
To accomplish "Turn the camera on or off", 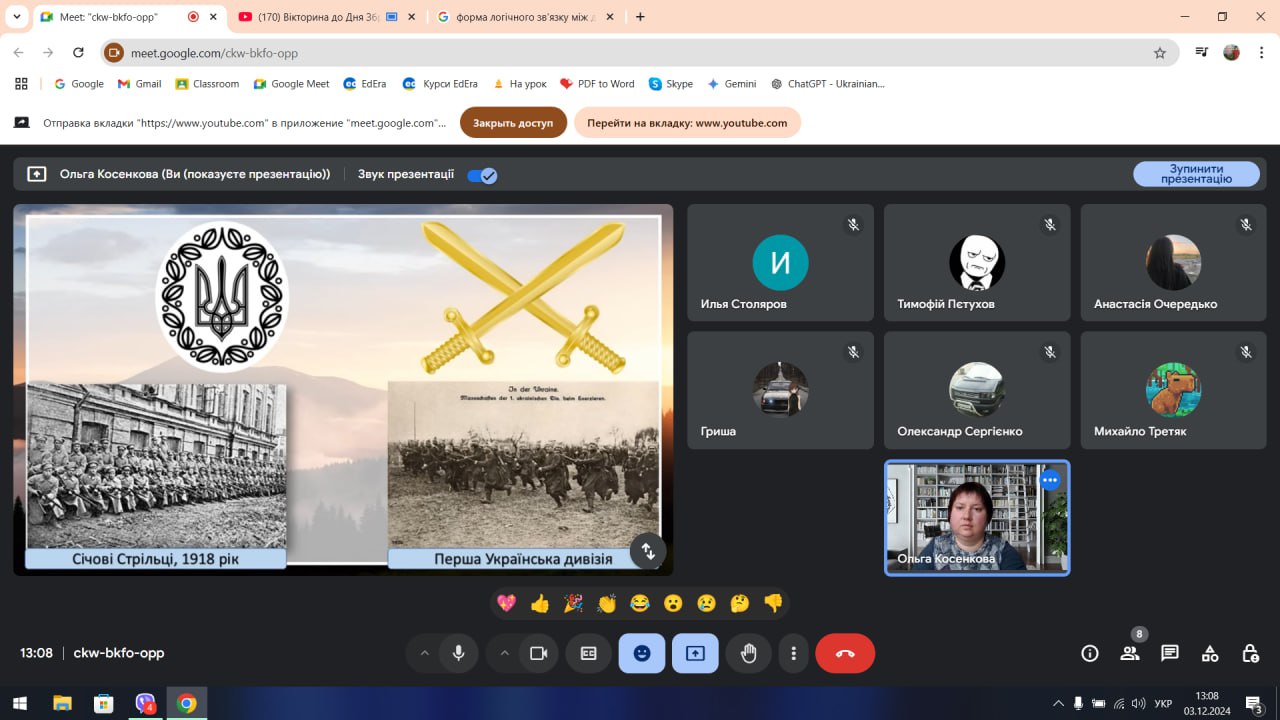I will click(538, 653).
